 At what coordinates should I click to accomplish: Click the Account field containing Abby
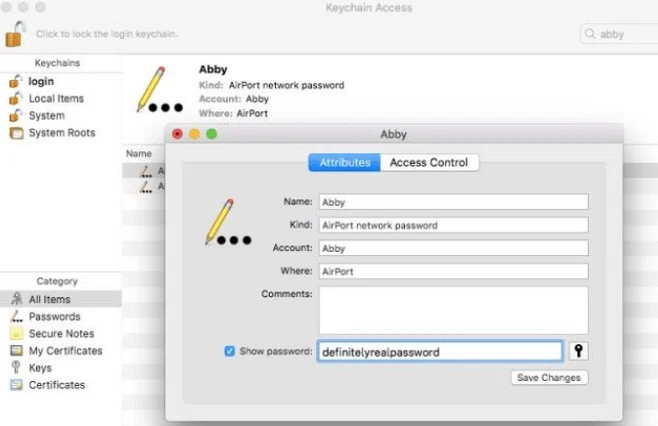coord(453,248)
